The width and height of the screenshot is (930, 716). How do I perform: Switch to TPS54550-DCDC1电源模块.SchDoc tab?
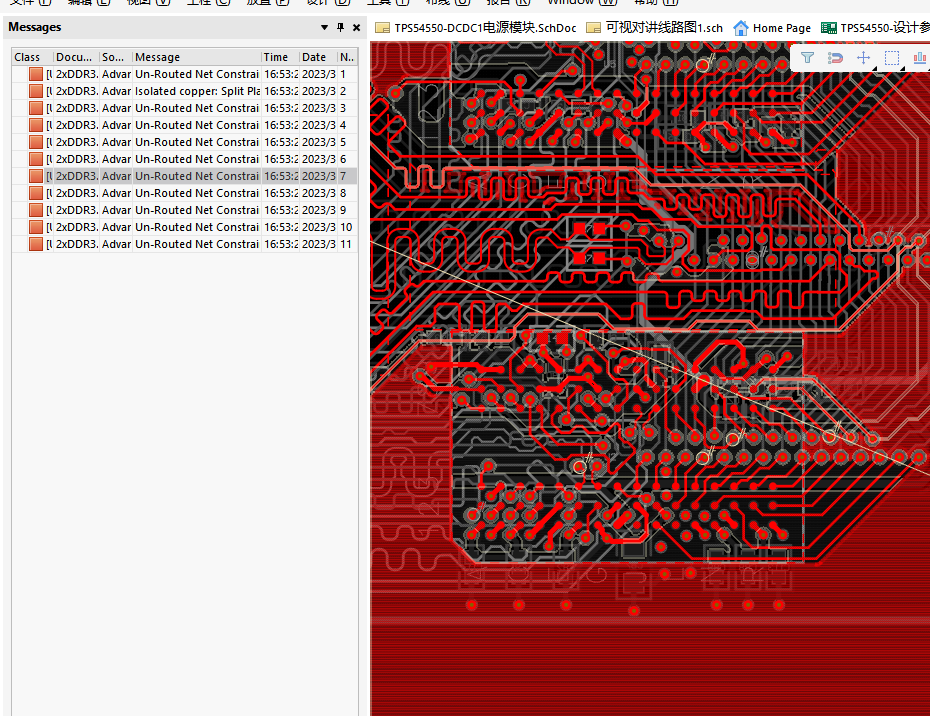pos(476,28)
